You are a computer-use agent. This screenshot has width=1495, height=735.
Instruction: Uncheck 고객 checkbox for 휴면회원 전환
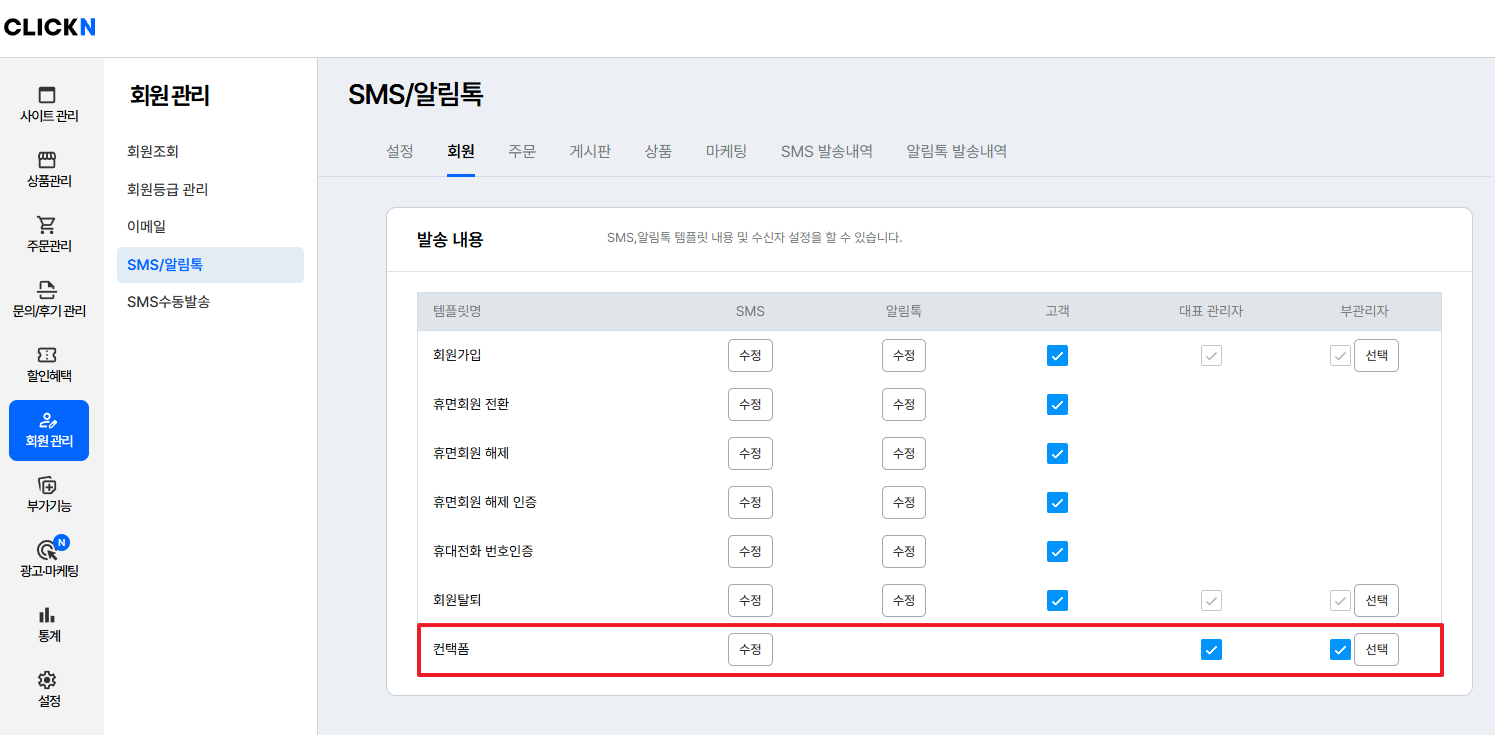[1057, 404]
